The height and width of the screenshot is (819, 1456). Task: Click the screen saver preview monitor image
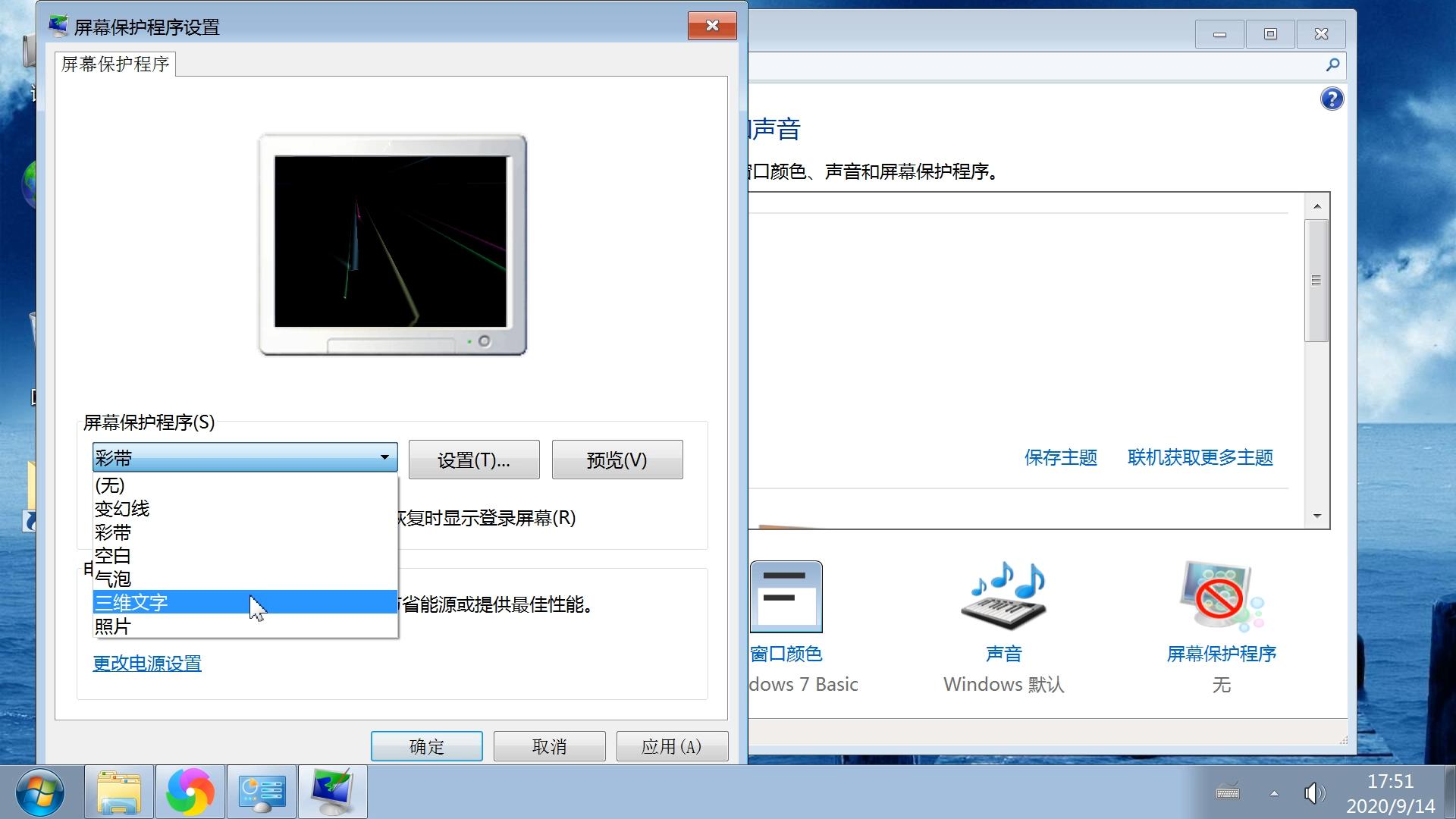[391, 244]
